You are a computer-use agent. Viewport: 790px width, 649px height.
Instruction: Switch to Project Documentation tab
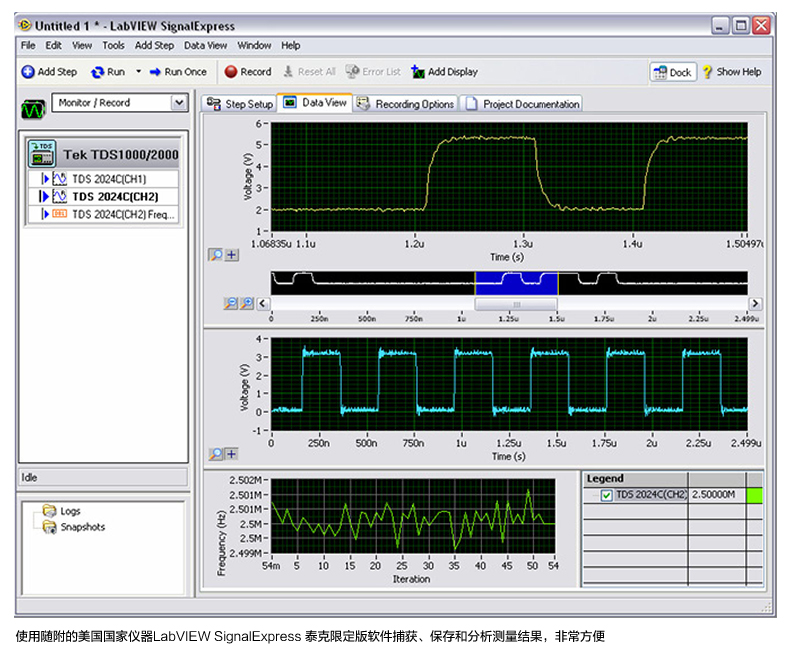[x=521, y=104]
